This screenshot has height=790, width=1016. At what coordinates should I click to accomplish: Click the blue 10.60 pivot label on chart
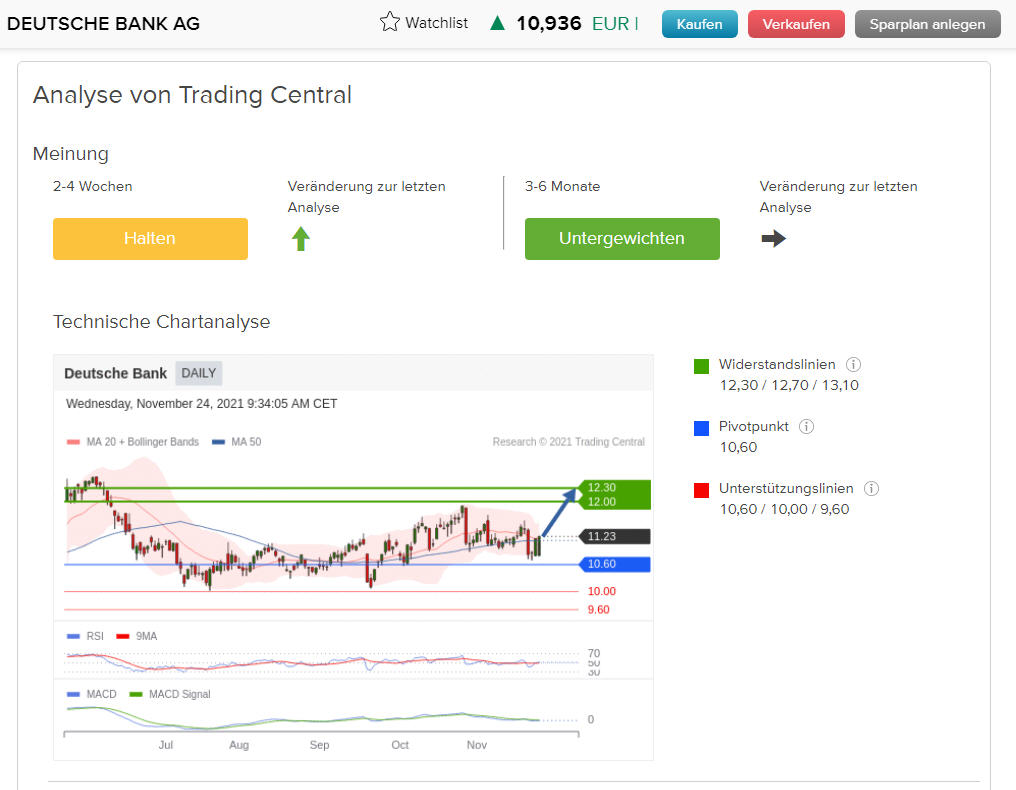[615, 564]
